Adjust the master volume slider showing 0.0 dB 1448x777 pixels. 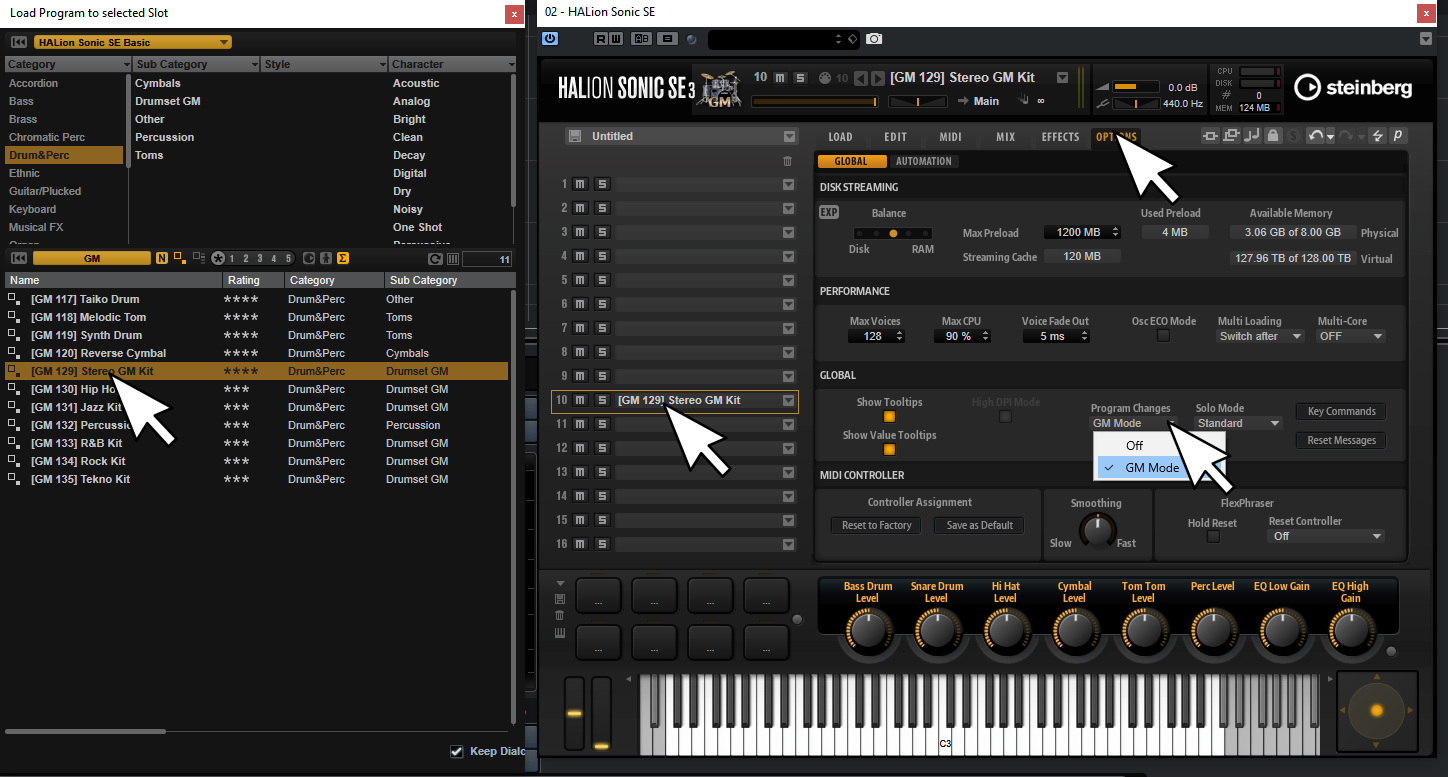tap(1136, 87)
